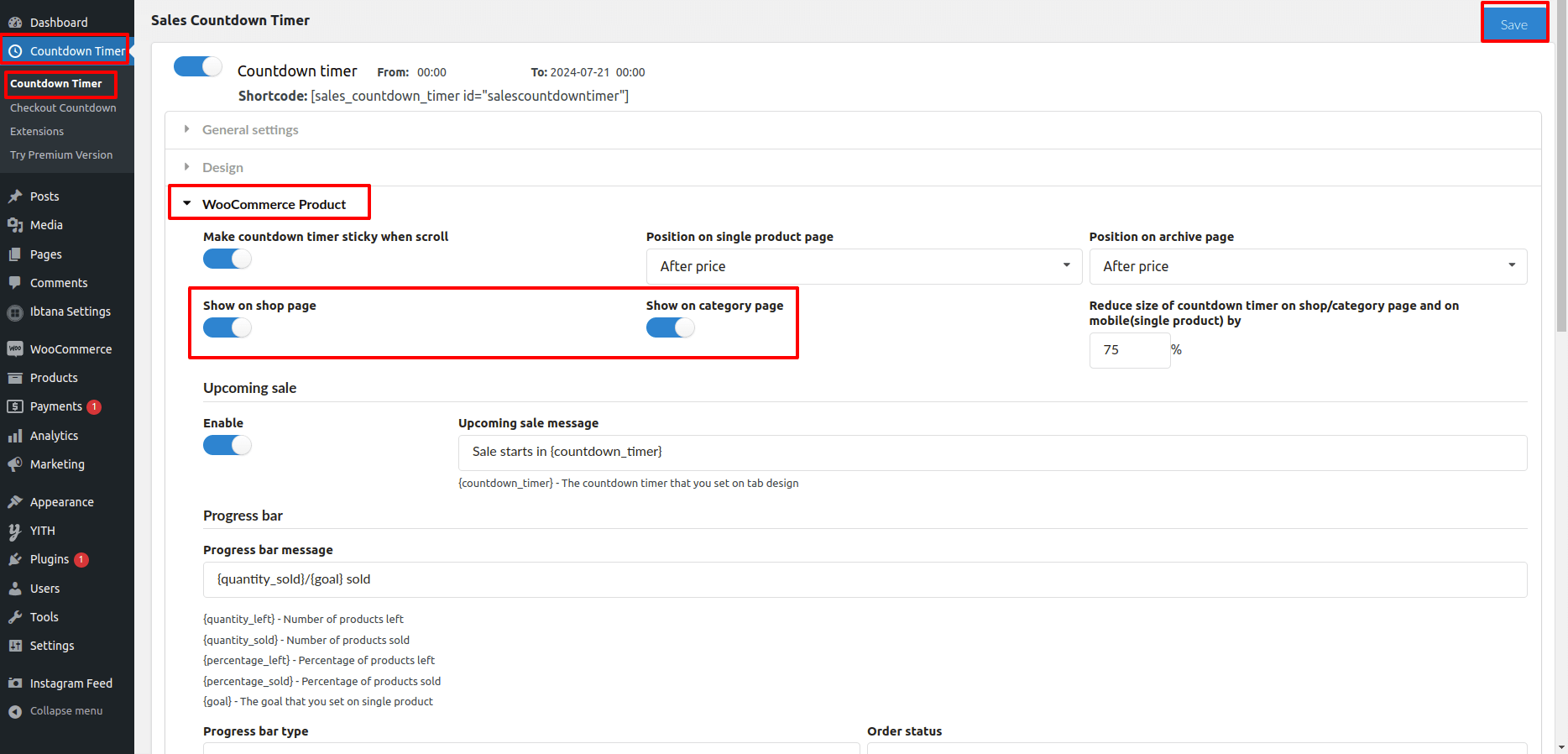1568x754 pixels.
Task: Expand the General settings section
Action: (250, 130)
